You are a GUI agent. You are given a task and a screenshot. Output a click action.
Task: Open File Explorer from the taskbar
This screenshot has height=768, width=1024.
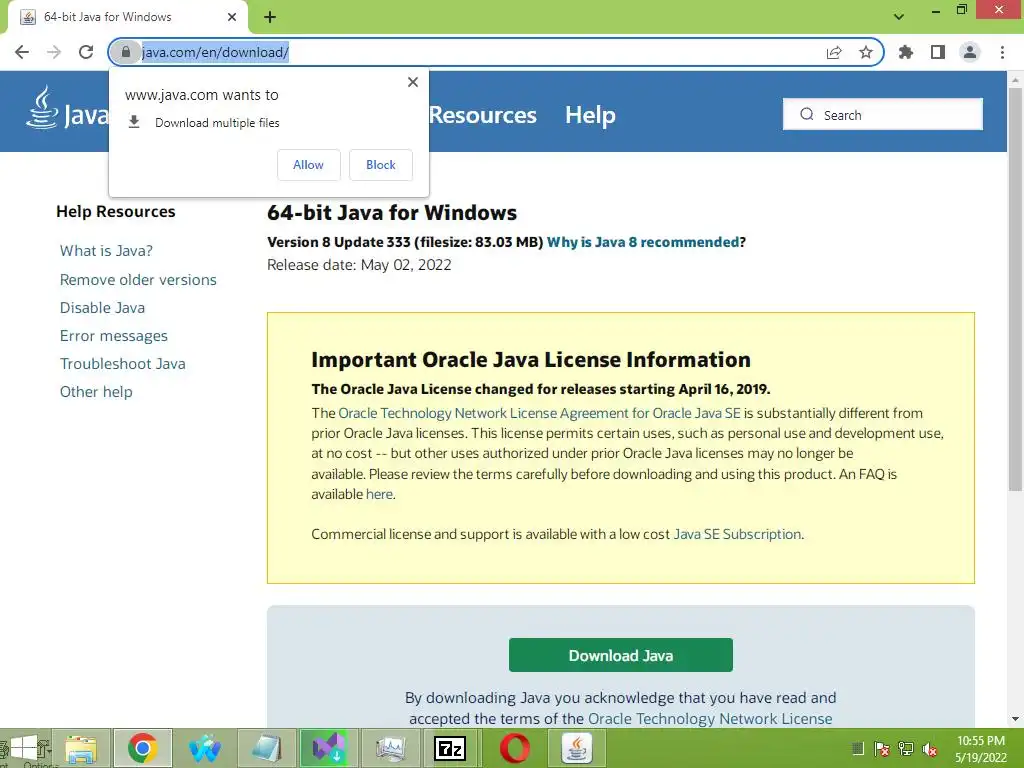tap(81, 748)
